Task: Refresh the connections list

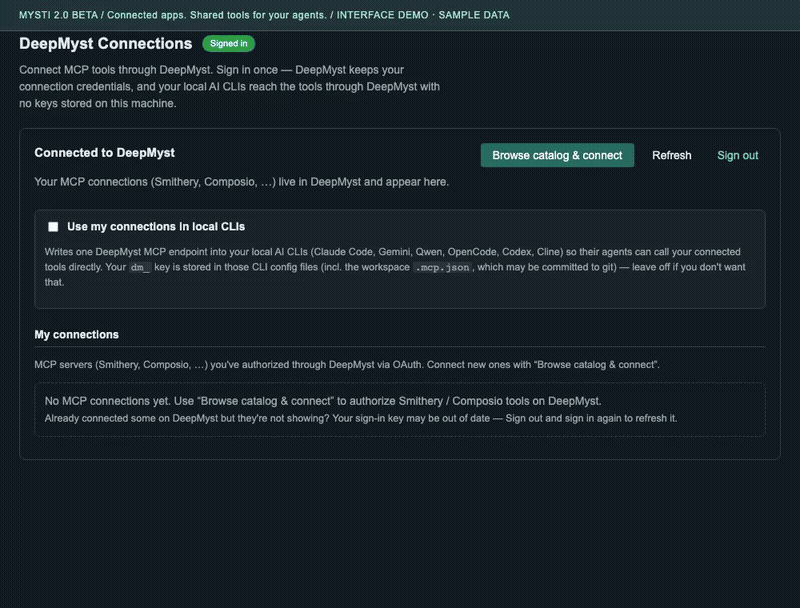Action: pyautogui.click(x=671, y=155)
